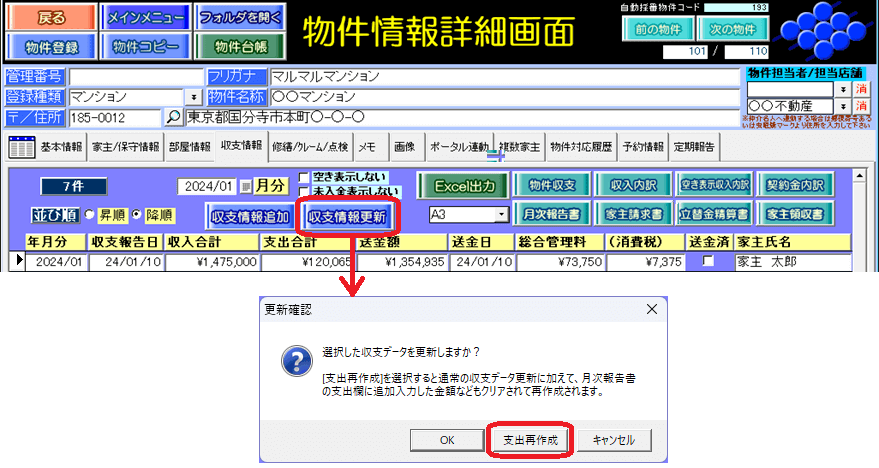Check the 送金済 checkbox for 2024/01 row
The width and height of the screenshot is (879, 468).
point(708,261)
